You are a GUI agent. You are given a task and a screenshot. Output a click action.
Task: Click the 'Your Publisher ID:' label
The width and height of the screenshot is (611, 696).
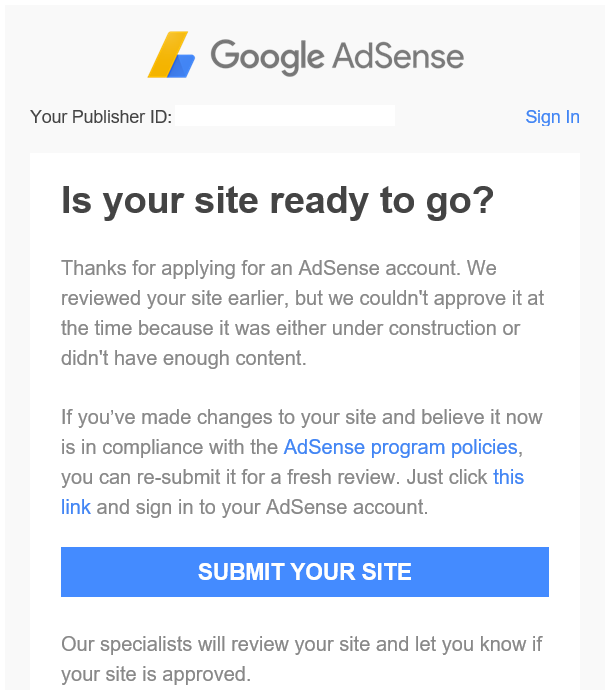[101, 117]
